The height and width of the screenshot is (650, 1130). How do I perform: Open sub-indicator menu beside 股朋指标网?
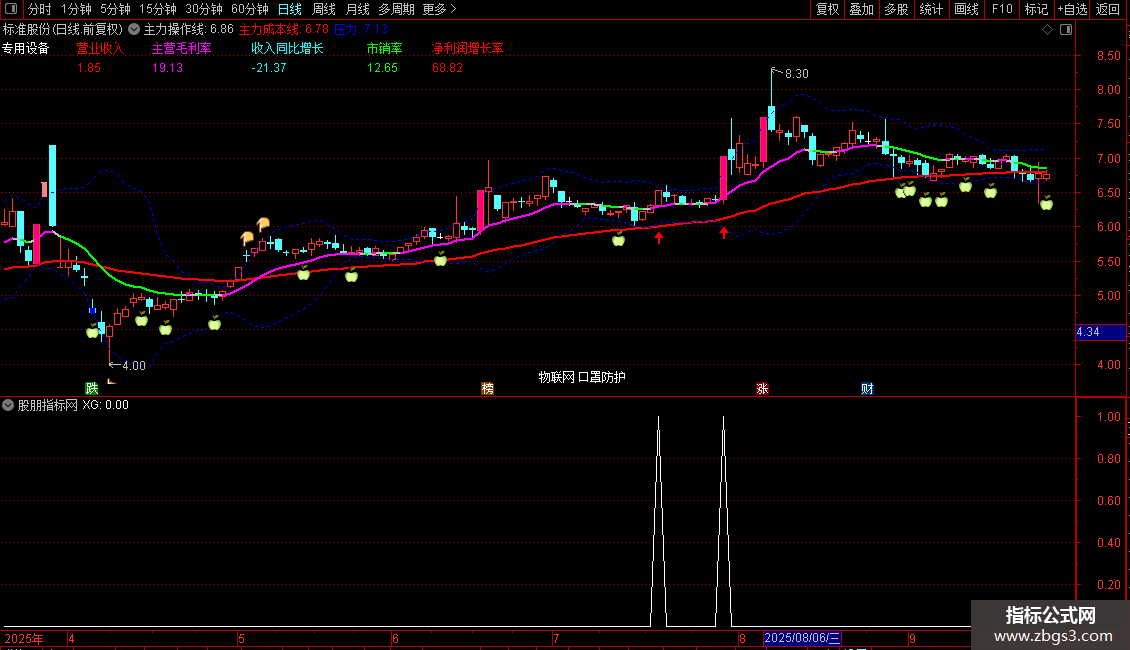[8, 405]
